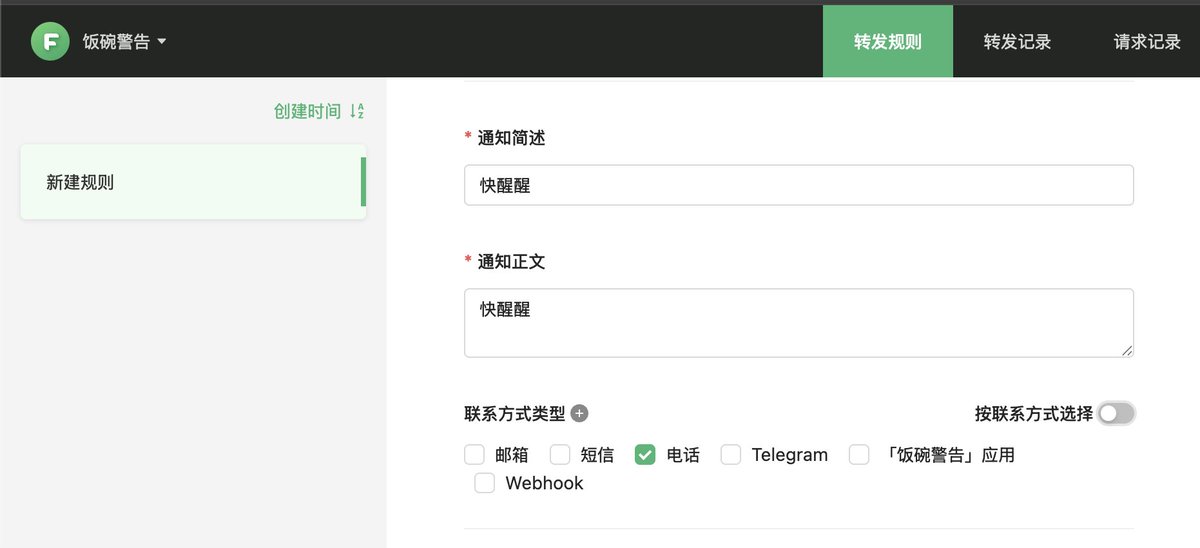Screen dimensions: 1200x548
Task: Tick the 短信 checkbox
Action: [560, 455]
